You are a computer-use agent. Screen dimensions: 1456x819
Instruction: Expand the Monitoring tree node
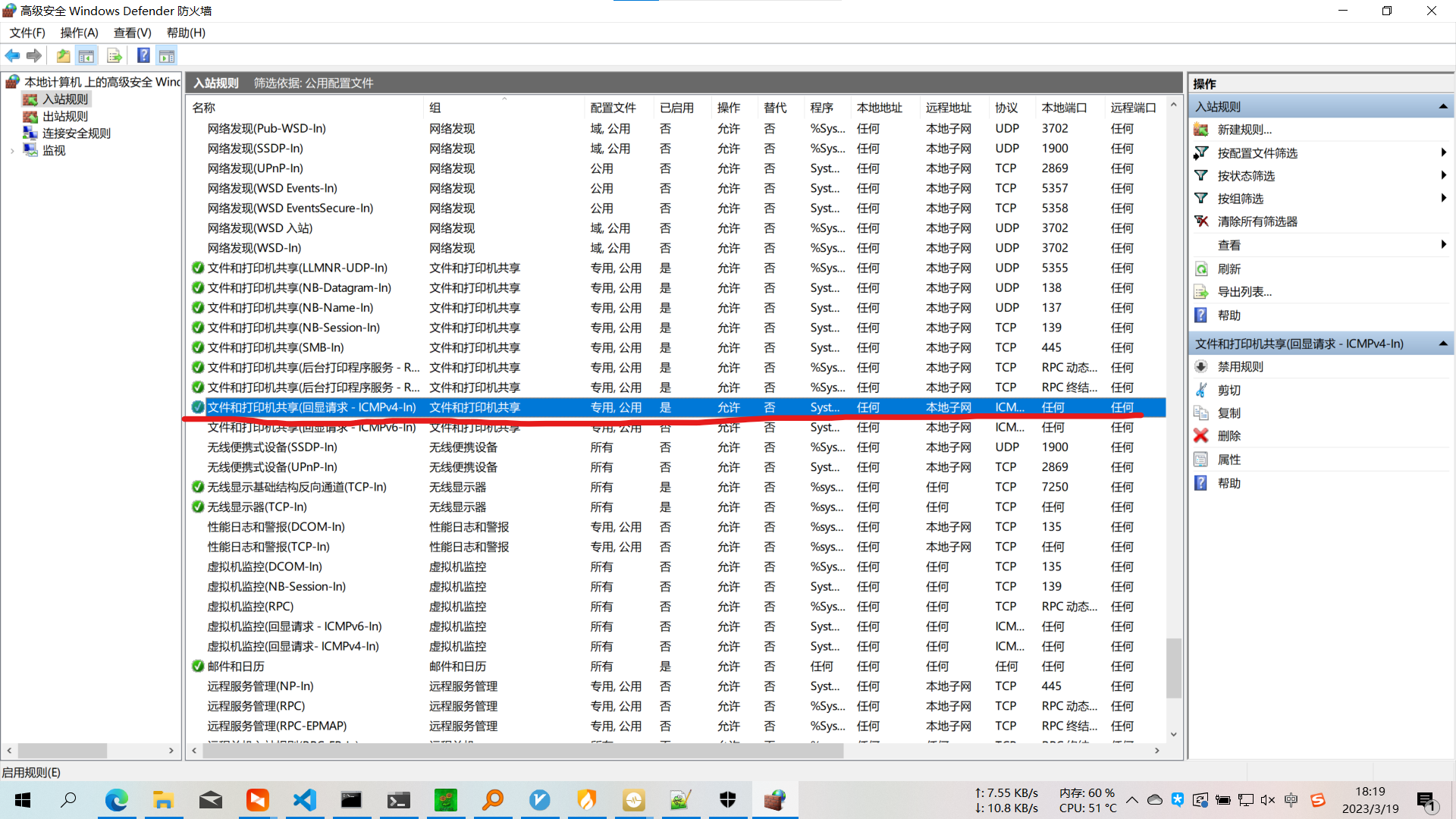click(x=12, y=151)
